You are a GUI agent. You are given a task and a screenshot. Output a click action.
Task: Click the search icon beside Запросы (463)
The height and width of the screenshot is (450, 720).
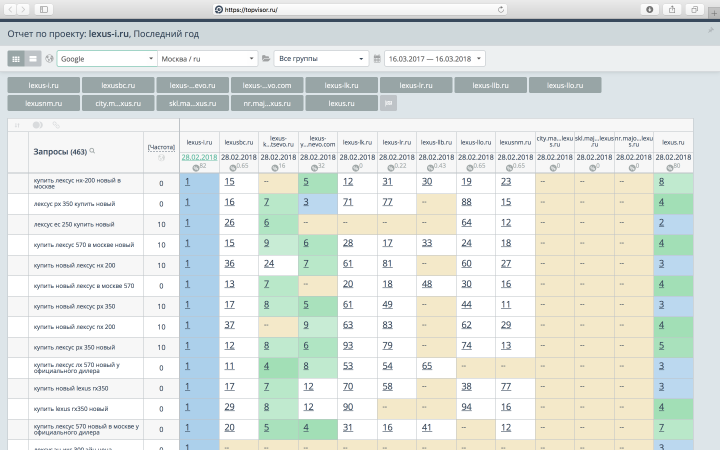(x=92, y=151)
